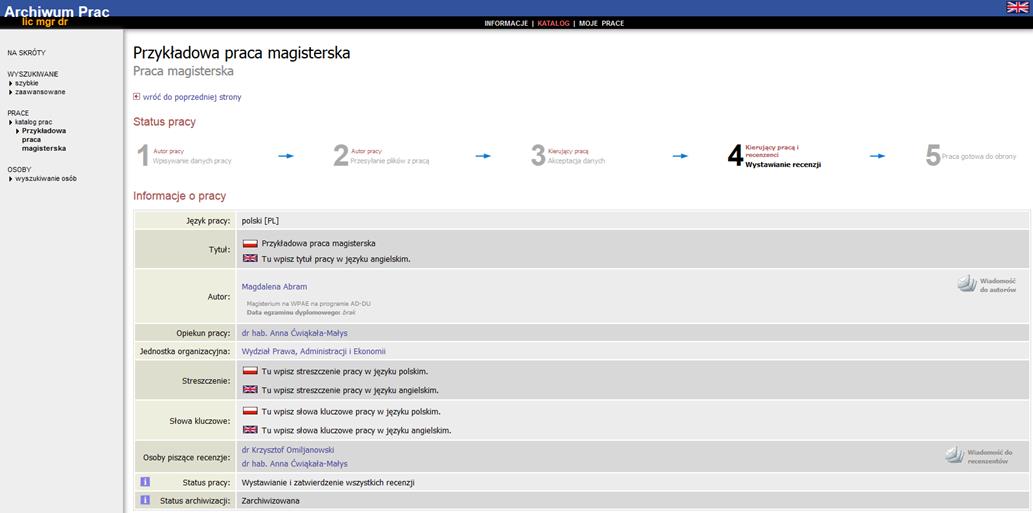Click 'Wystawianie i zatwierdzenie wszystkich recenzji' status text
Screen dimensions: 1033x513
328,483
